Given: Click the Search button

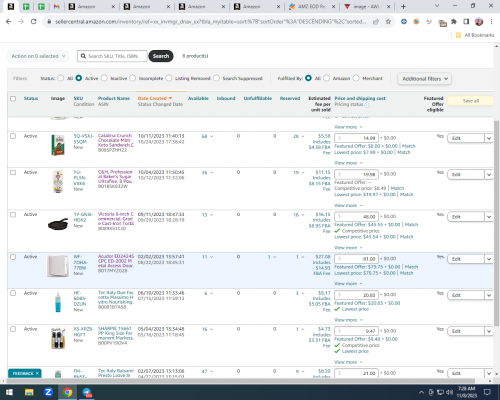Looking at the screenshot, I should (x=161, y=56).
